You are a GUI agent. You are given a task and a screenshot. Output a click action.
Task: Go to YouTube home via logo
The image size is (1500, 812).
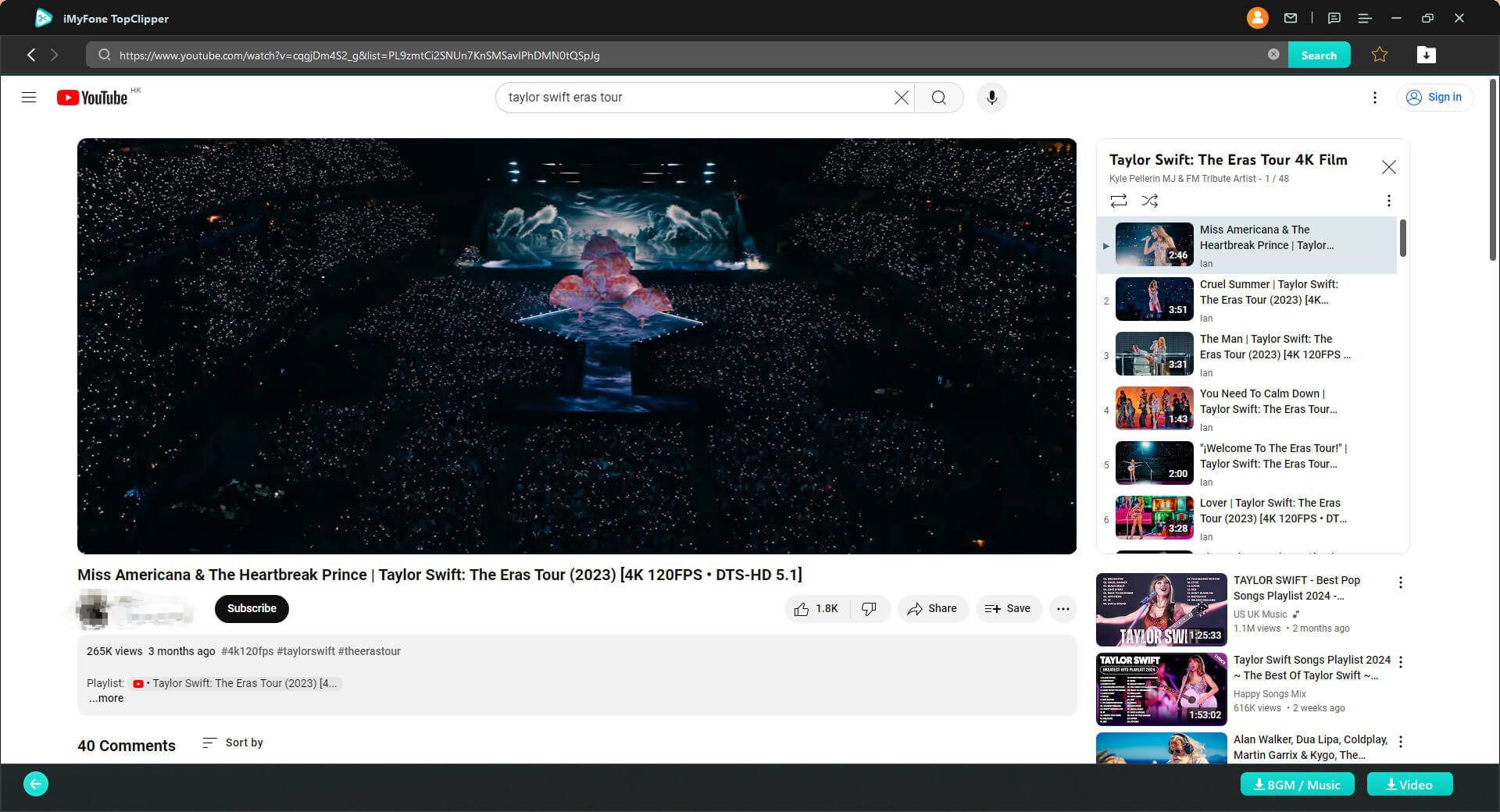pos(92,98)
